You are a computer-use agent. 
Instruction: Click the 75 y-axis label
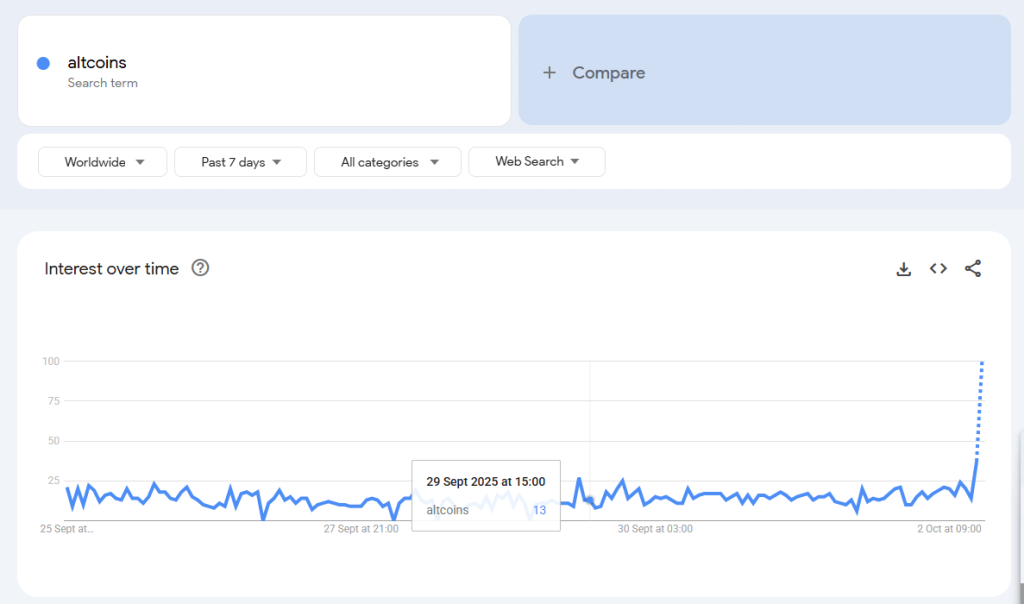[x=54, y=401]
